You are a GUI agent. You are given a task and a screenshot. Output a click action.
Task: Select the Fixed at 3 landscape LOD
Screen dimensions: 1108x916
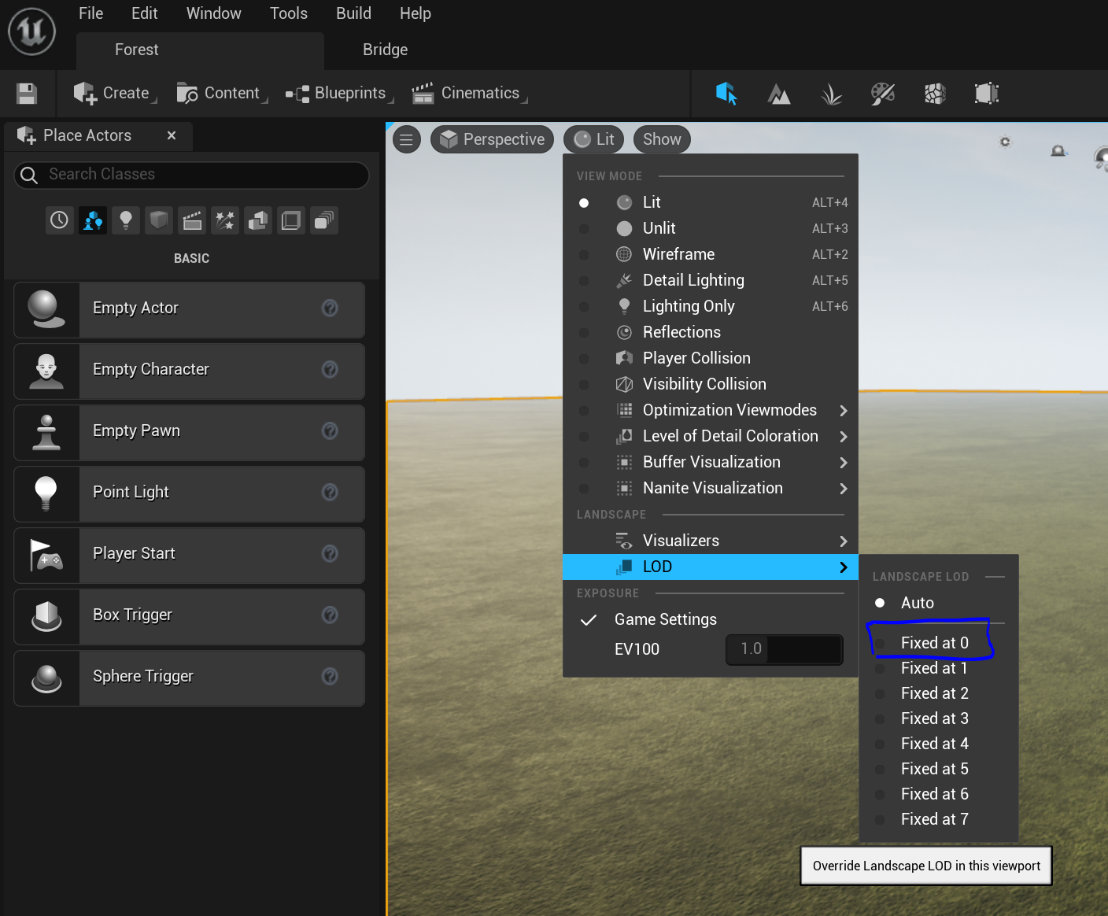tap(936, 718)
